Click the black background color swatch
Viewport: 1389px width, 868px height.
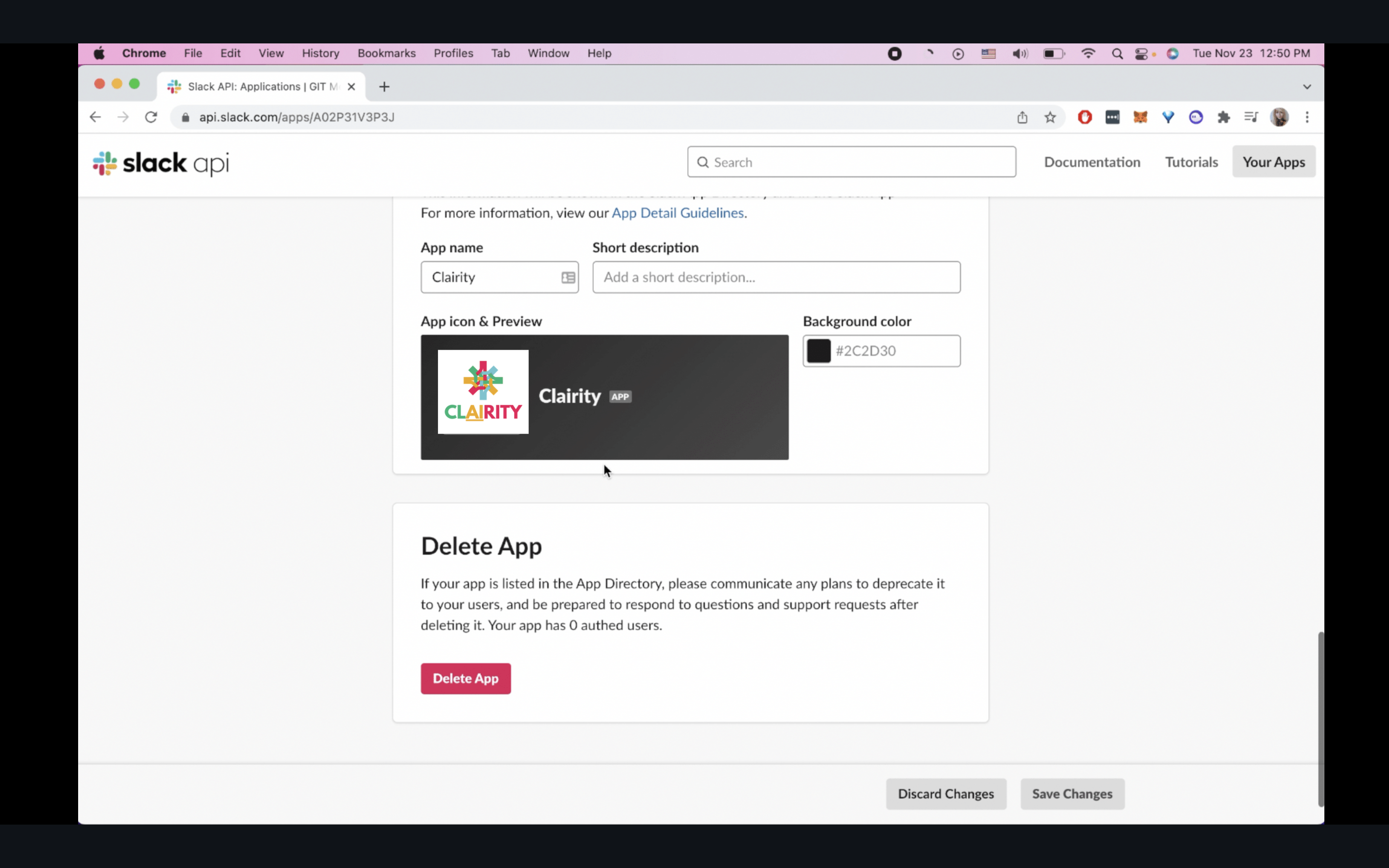pos(818,351)
